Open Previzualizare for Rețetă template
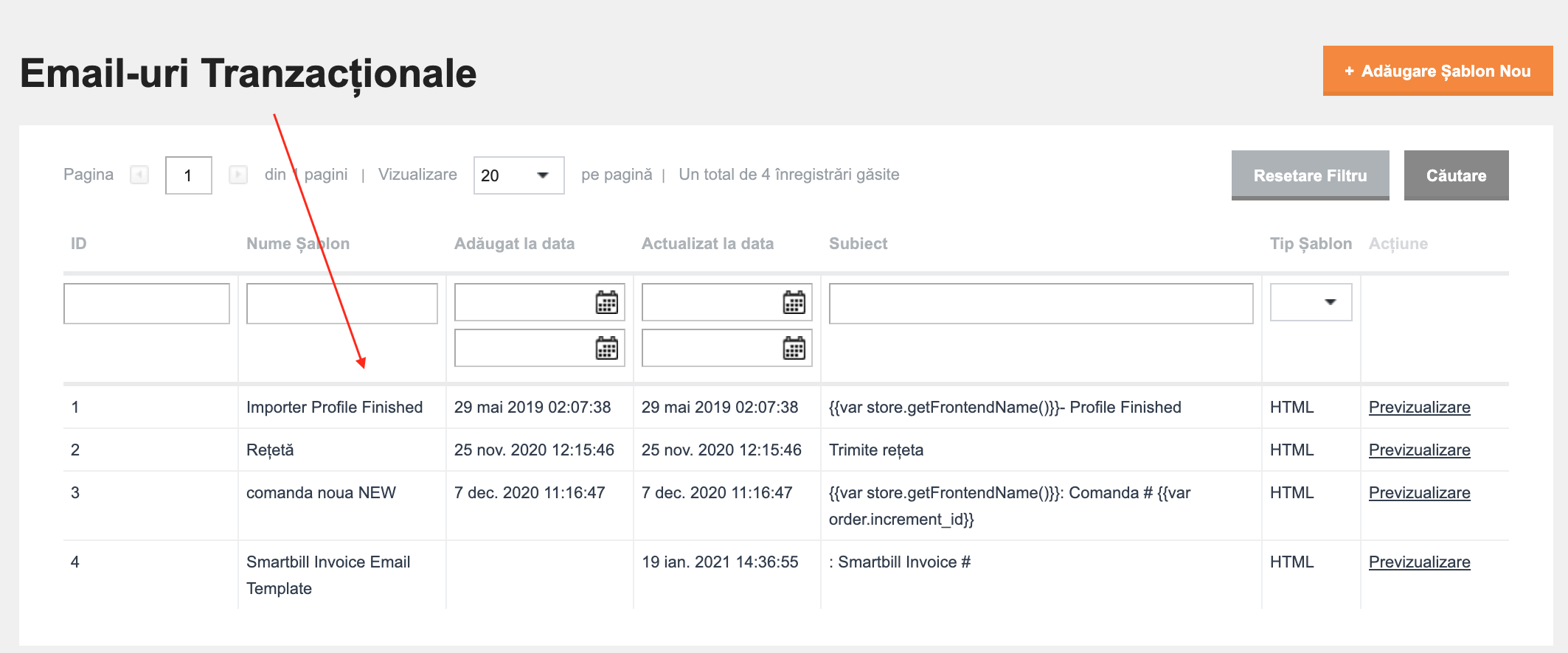This screenshot has width=1568, height=653. pyautogui.click(x=1419, y=450)
